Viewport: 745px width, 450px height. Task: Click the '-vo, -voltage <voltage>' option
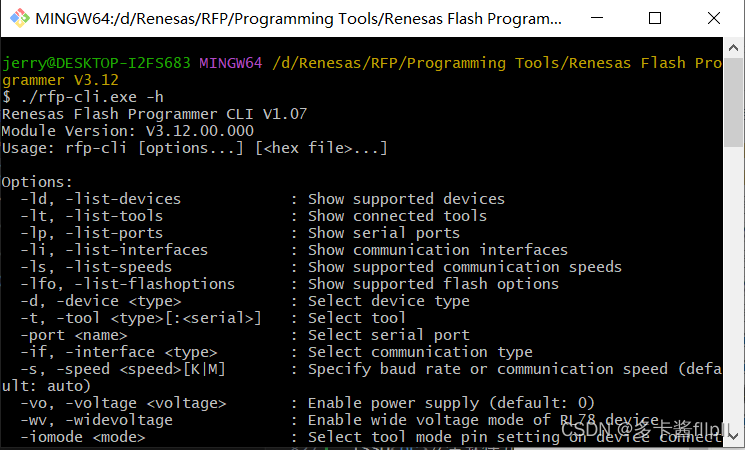click(x=124, y=403)
